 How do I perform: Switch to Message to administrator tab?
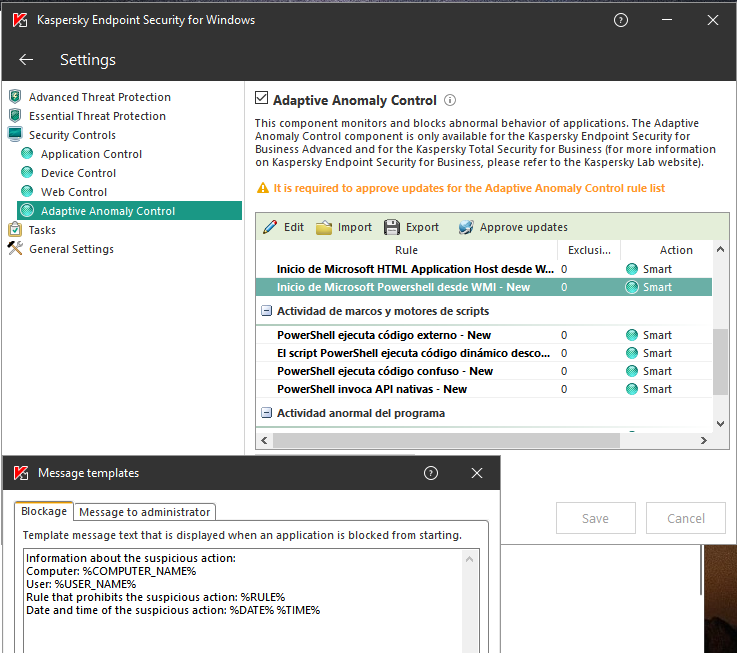(144, 512)
